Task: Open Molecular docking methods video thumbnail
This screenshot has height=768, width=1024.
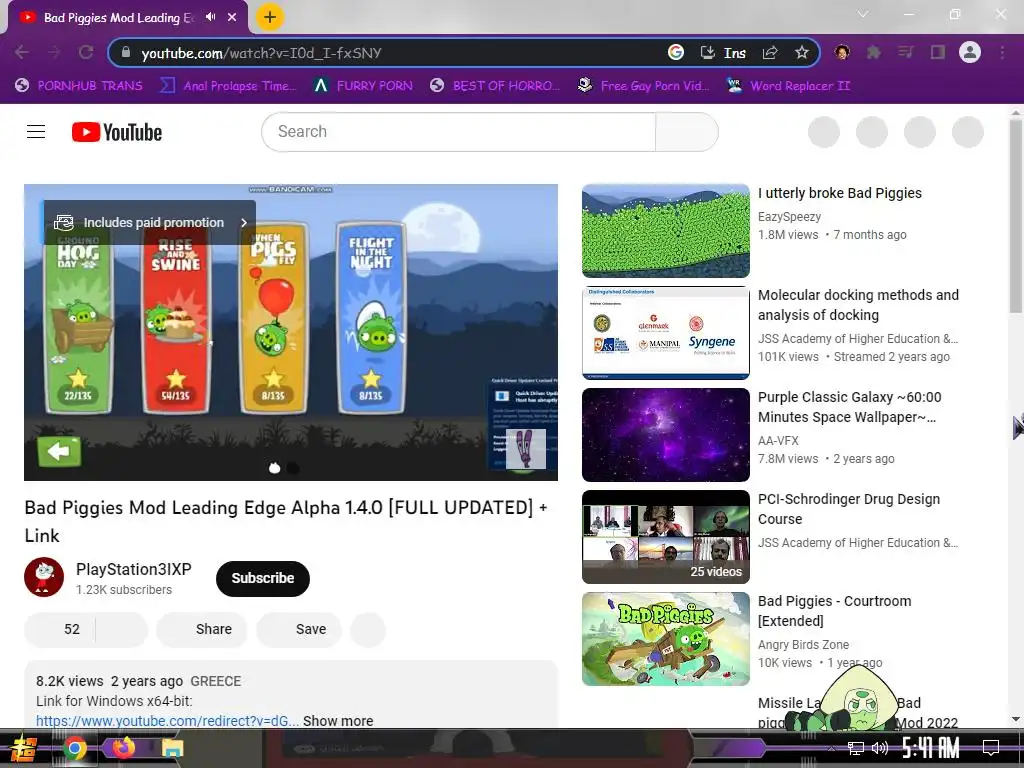Action: (665, 332)
